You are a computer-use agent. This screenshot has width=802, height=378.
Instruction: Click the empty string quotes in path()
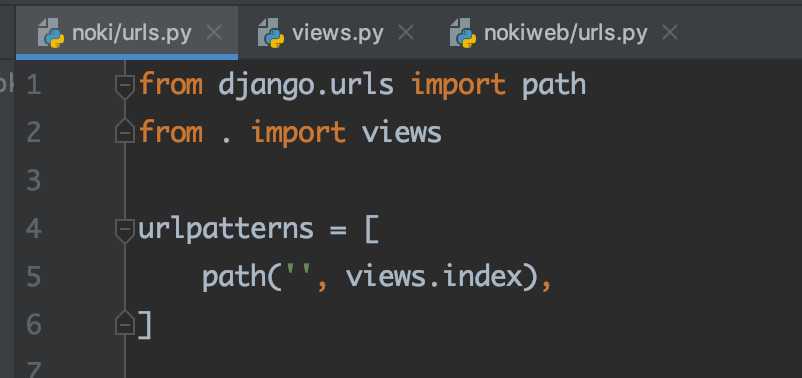(298, 270)
